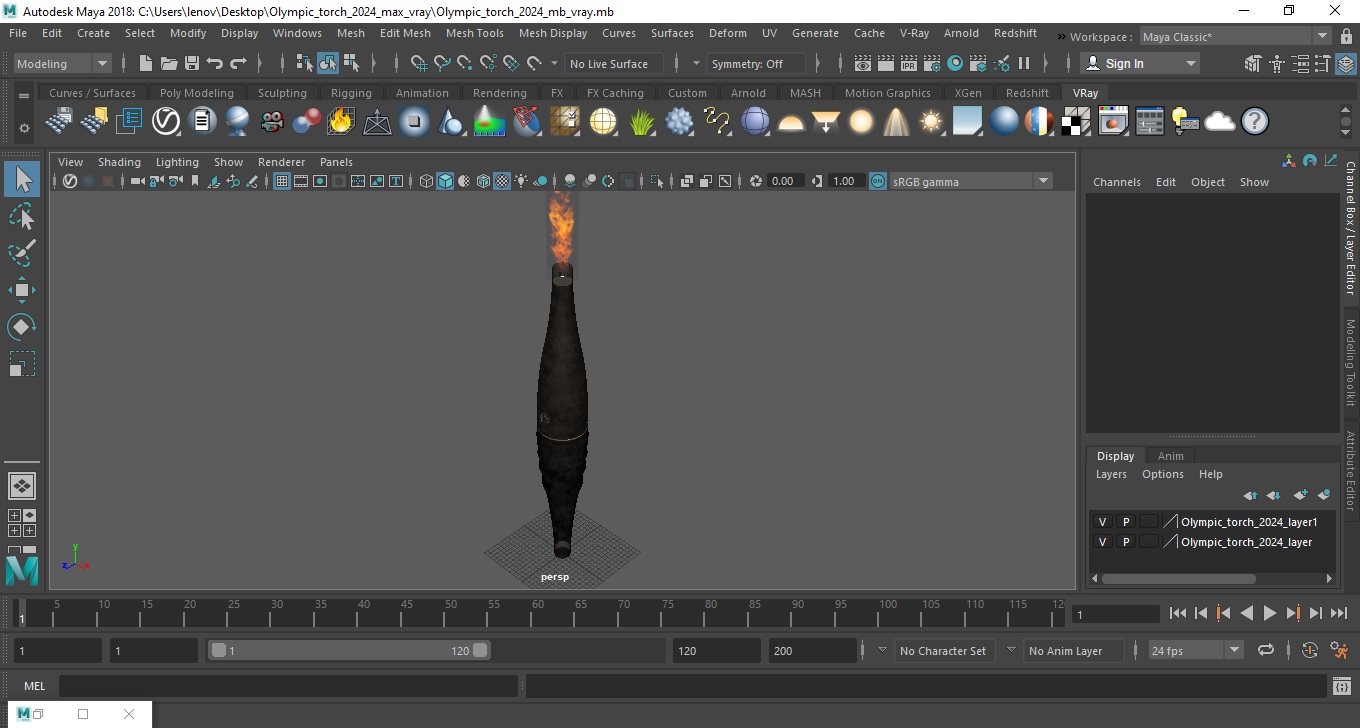Click the V-Ray sun light shelf icon
The width and height of the screenshot is (1360, 728).
[x=932, y=122]
